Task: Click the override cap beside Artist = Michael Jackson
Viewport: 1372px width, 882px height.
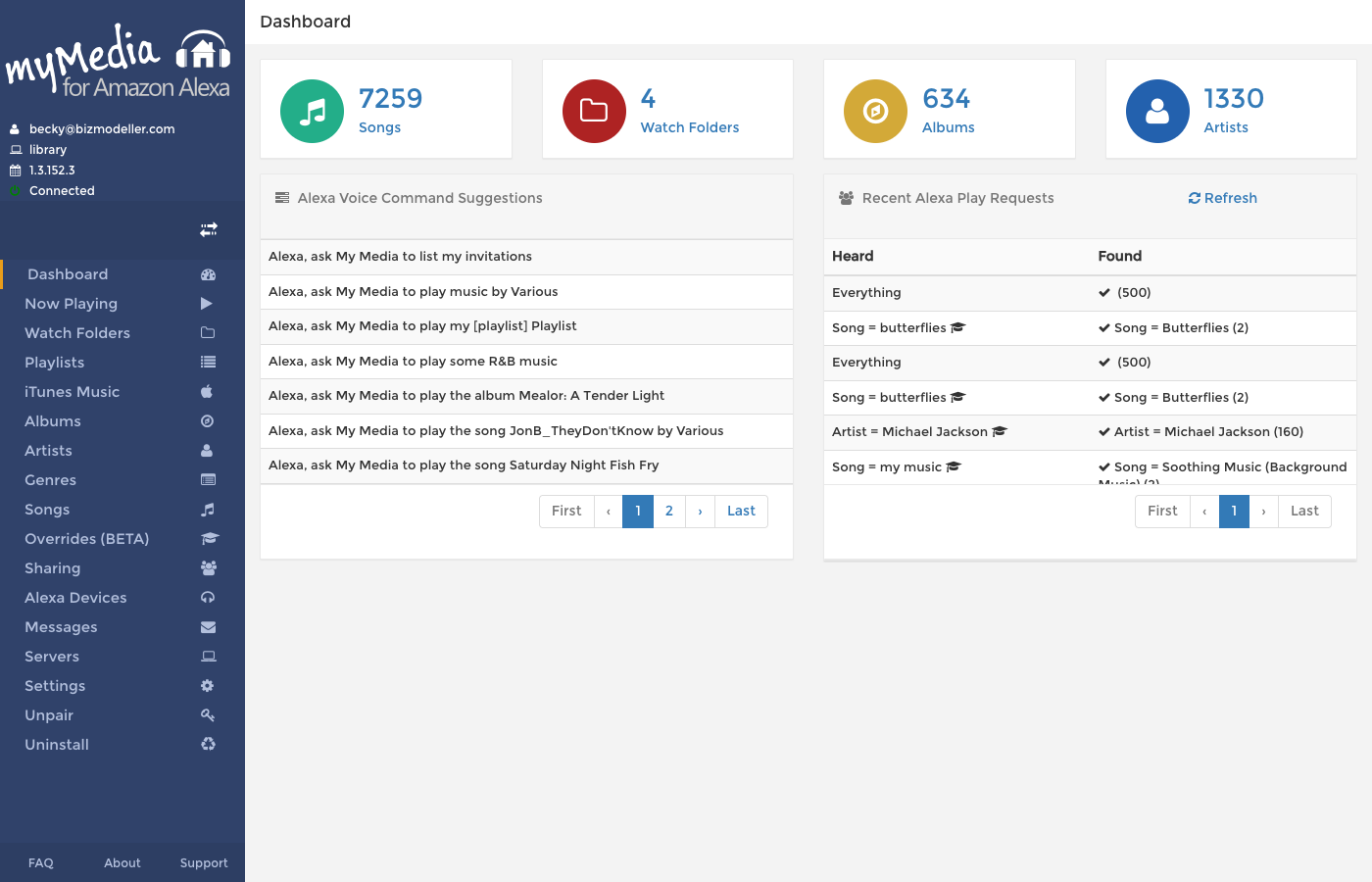Action: pos(999,431)
